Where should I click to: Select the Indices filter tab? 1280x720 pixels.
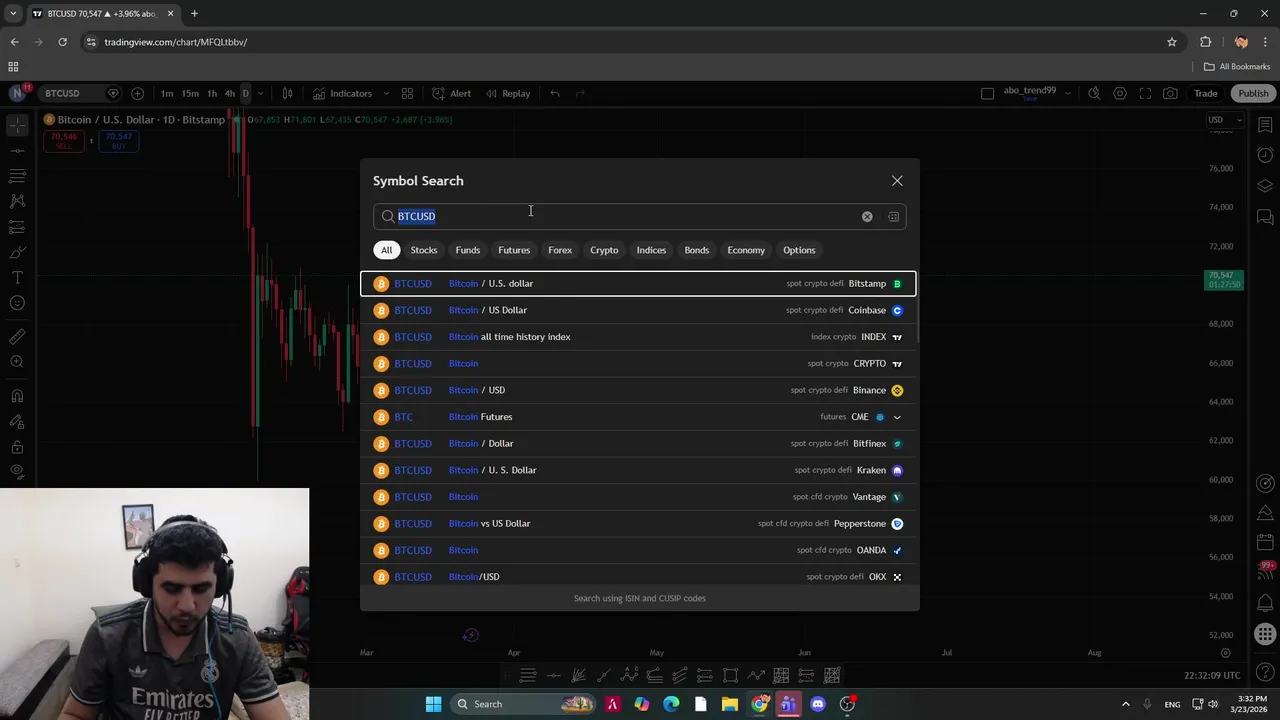pyautogui.click(x=651, y=250)
